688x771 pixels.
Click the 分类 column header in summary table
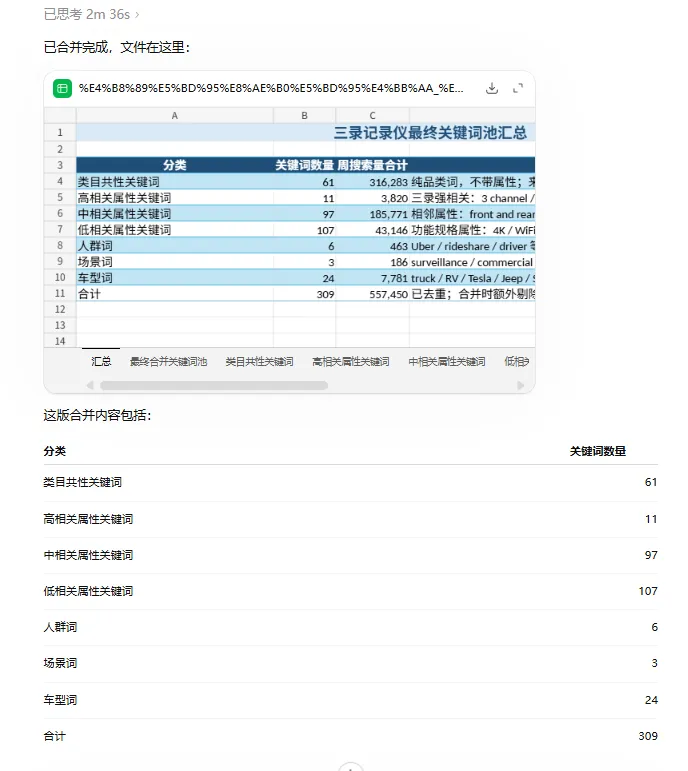coord(55,451)
